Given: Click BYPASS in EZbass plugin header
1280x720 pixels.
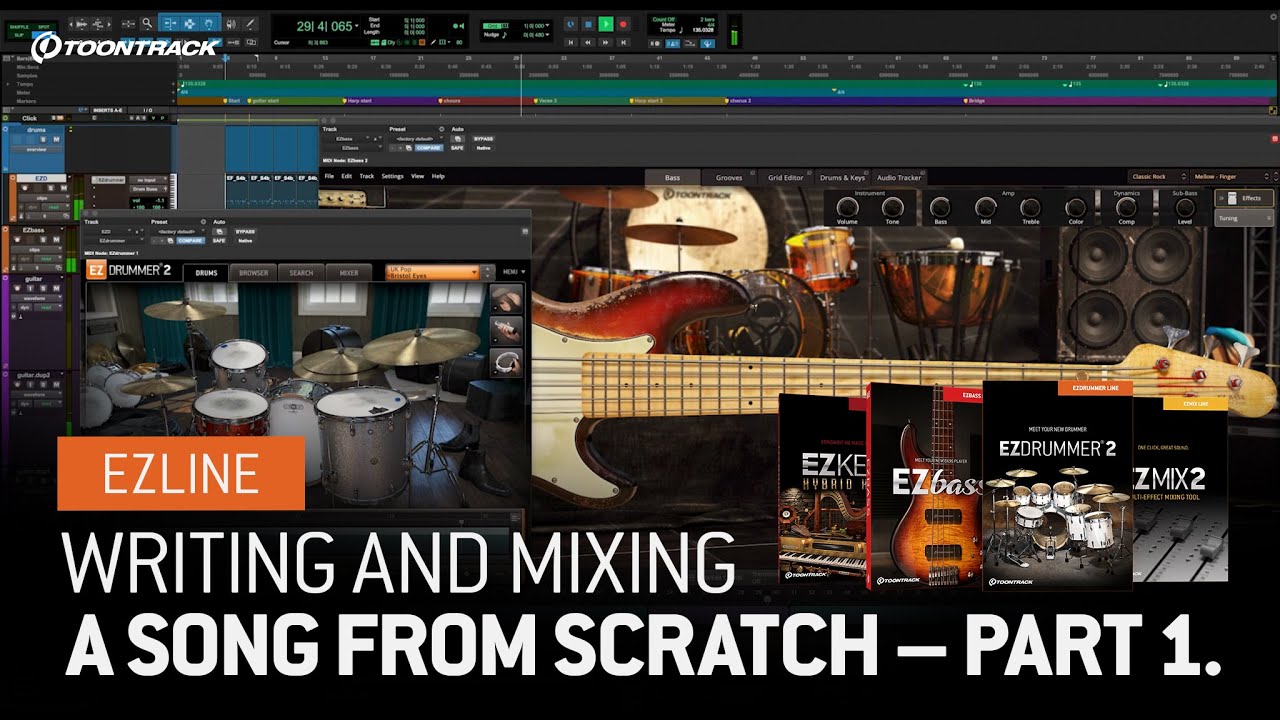Looking at the screenshot, I should (484, 139).
